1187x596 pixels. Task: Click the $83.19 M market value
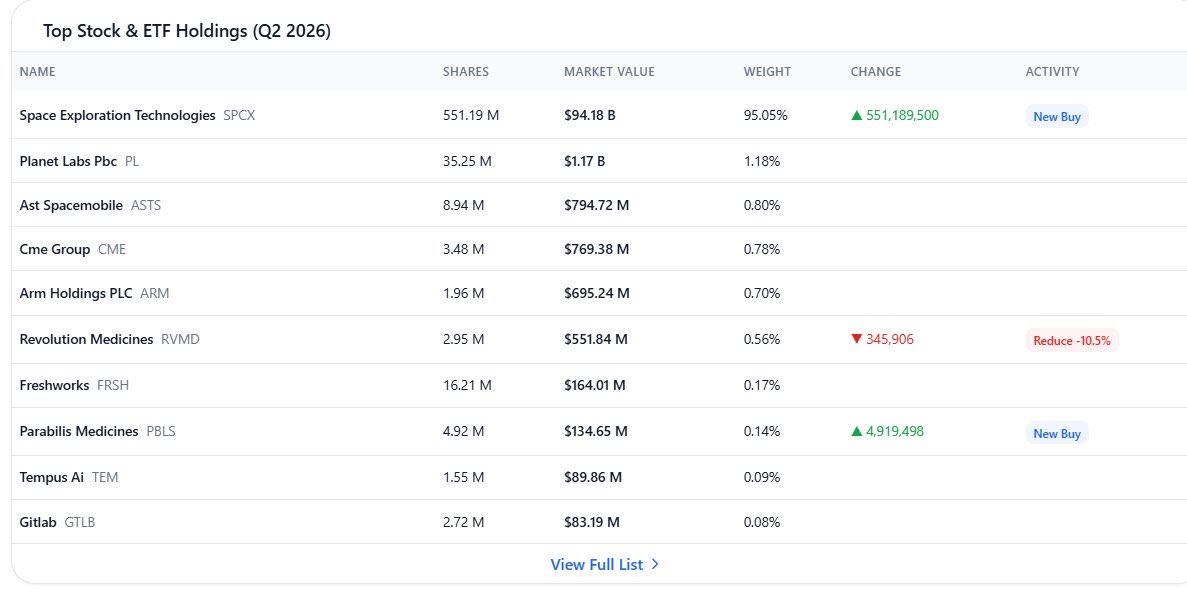[592, 521]
